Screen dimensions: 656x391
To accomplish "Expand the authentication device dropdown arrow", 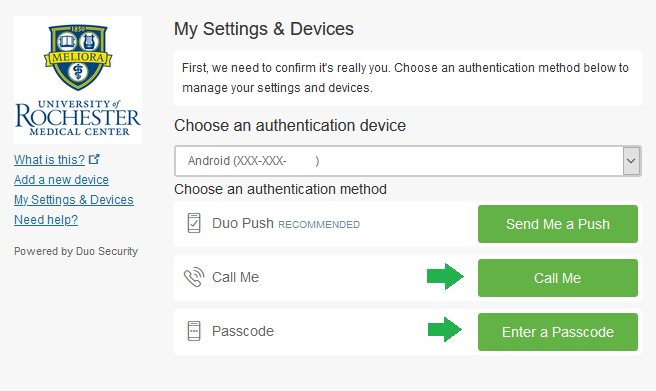I will tap(631, 161).
